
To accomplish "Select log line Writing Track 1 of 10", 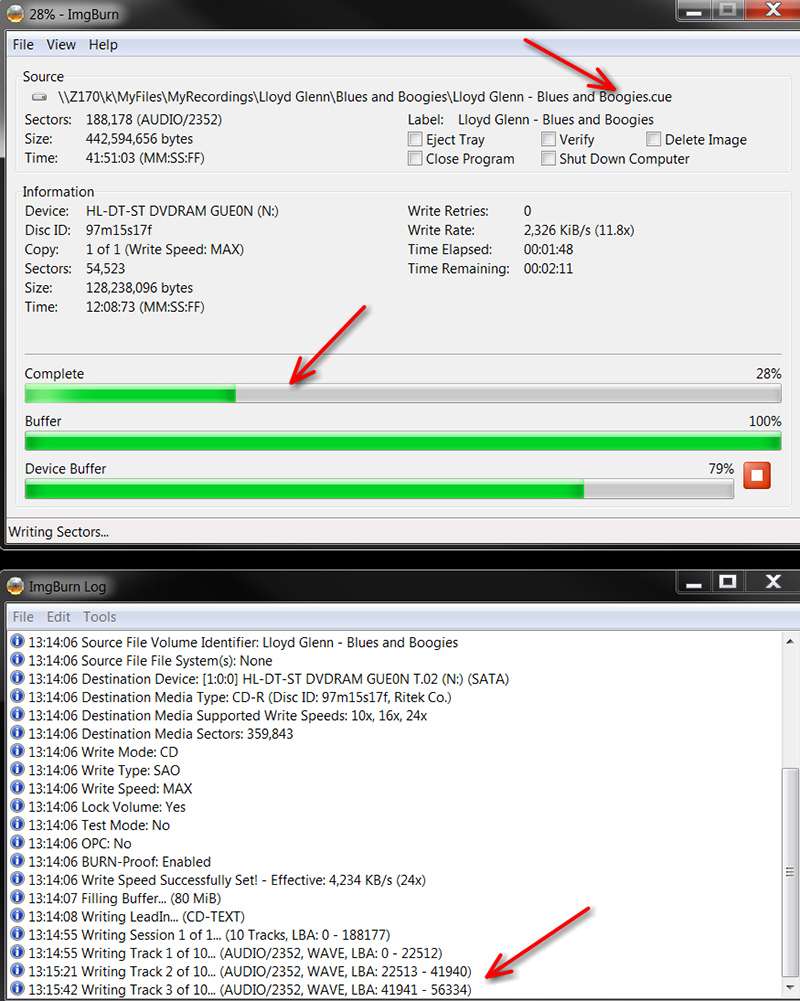I will tap(235, 952).
